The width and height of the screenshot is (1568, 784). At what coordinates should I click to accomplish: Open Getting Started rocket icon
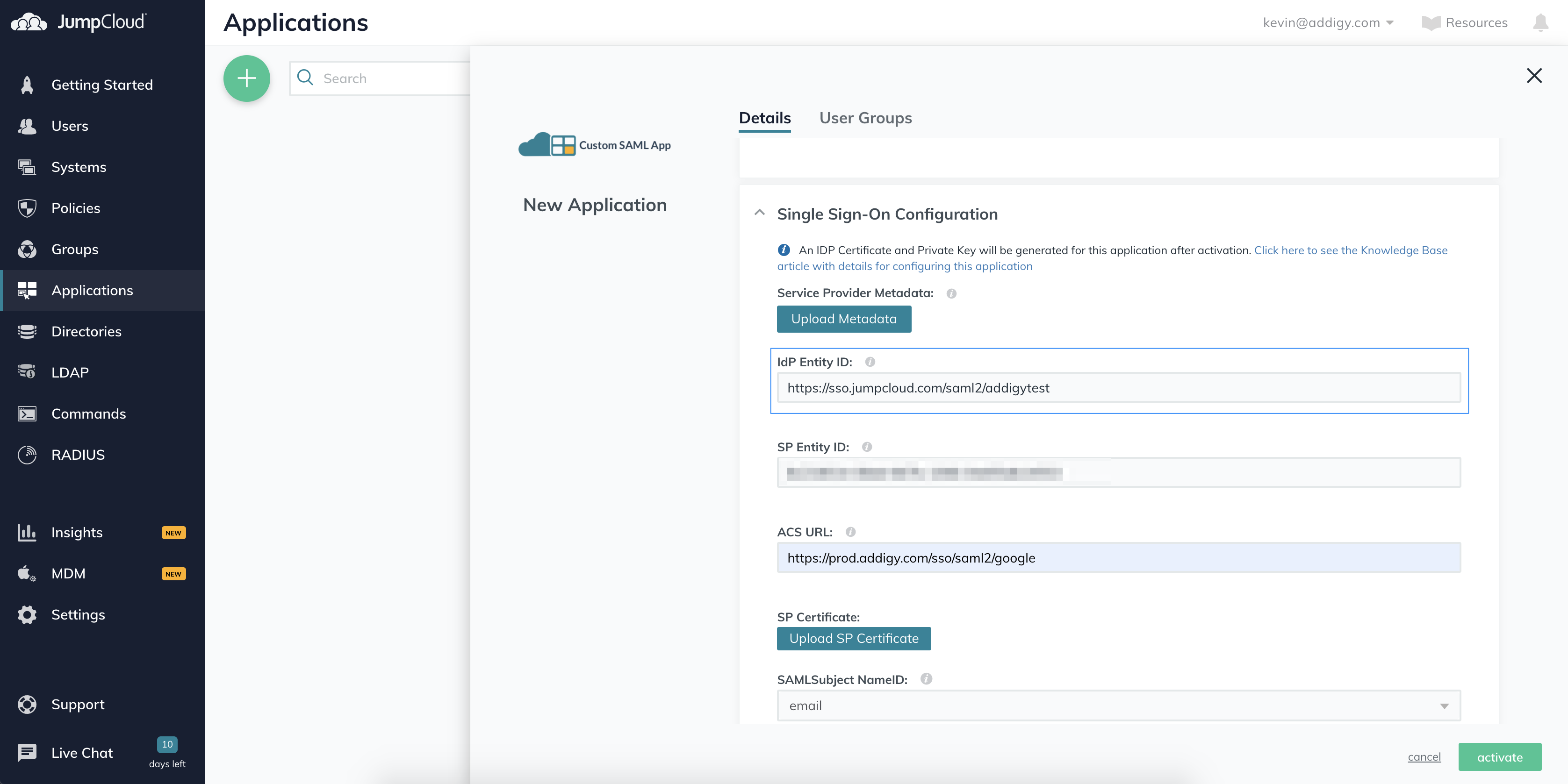27,85
